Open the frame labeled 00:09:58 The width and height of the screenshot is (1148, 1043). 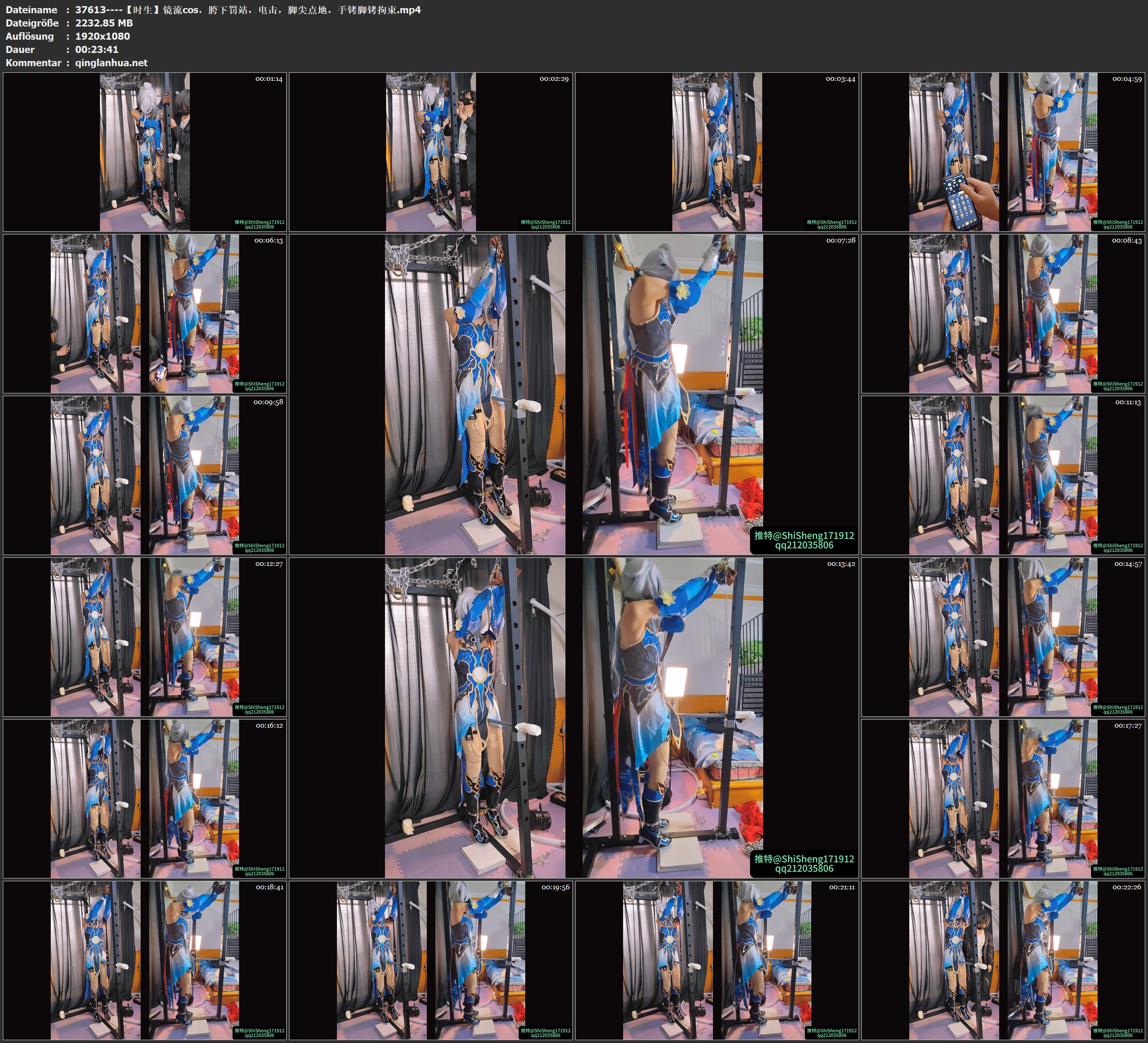pyautogui.click(x=145, y=475)
